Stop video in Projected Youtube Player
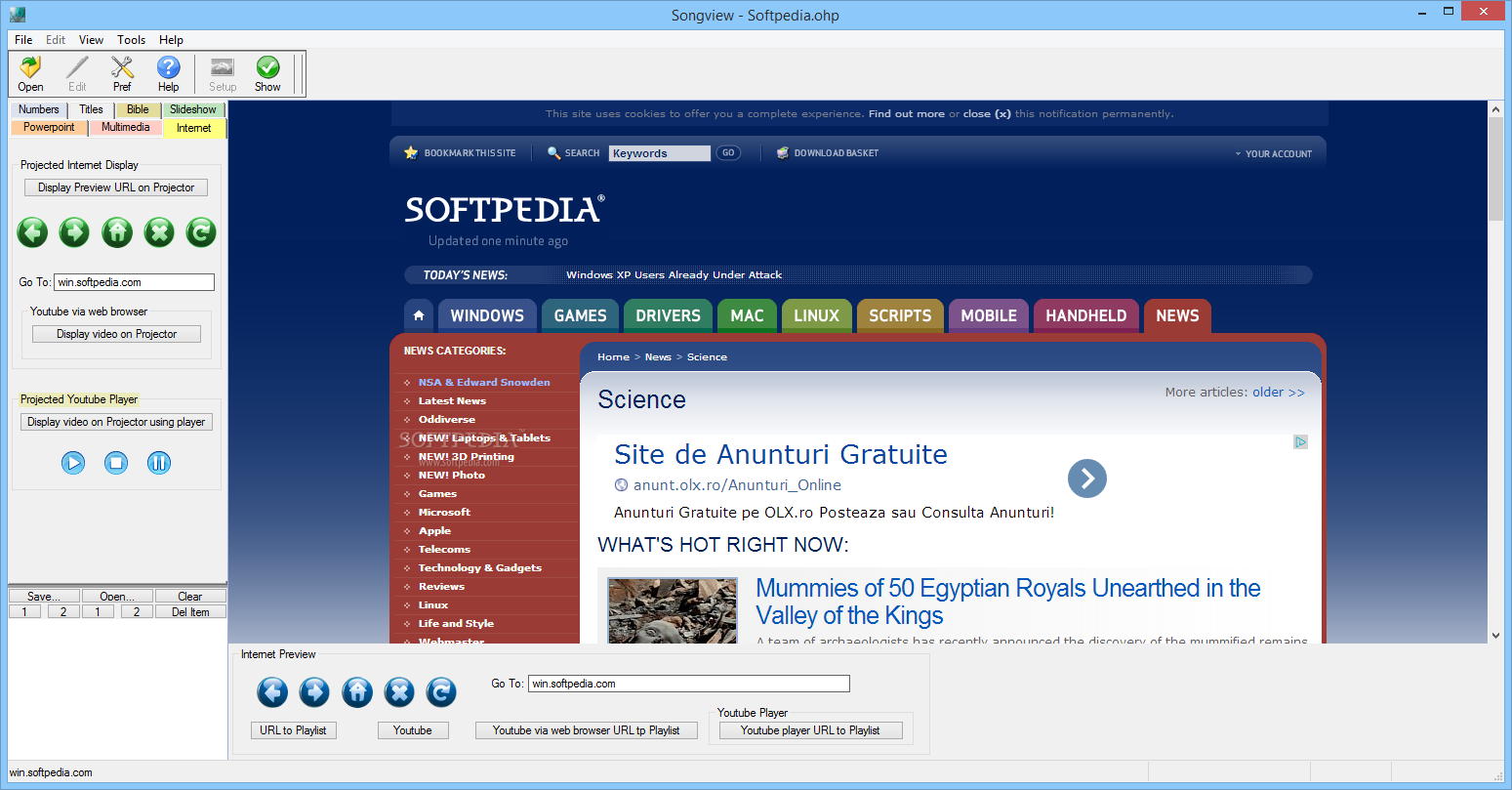The image size is (1512, 790). pyautogui.click(x=116, y=463)
